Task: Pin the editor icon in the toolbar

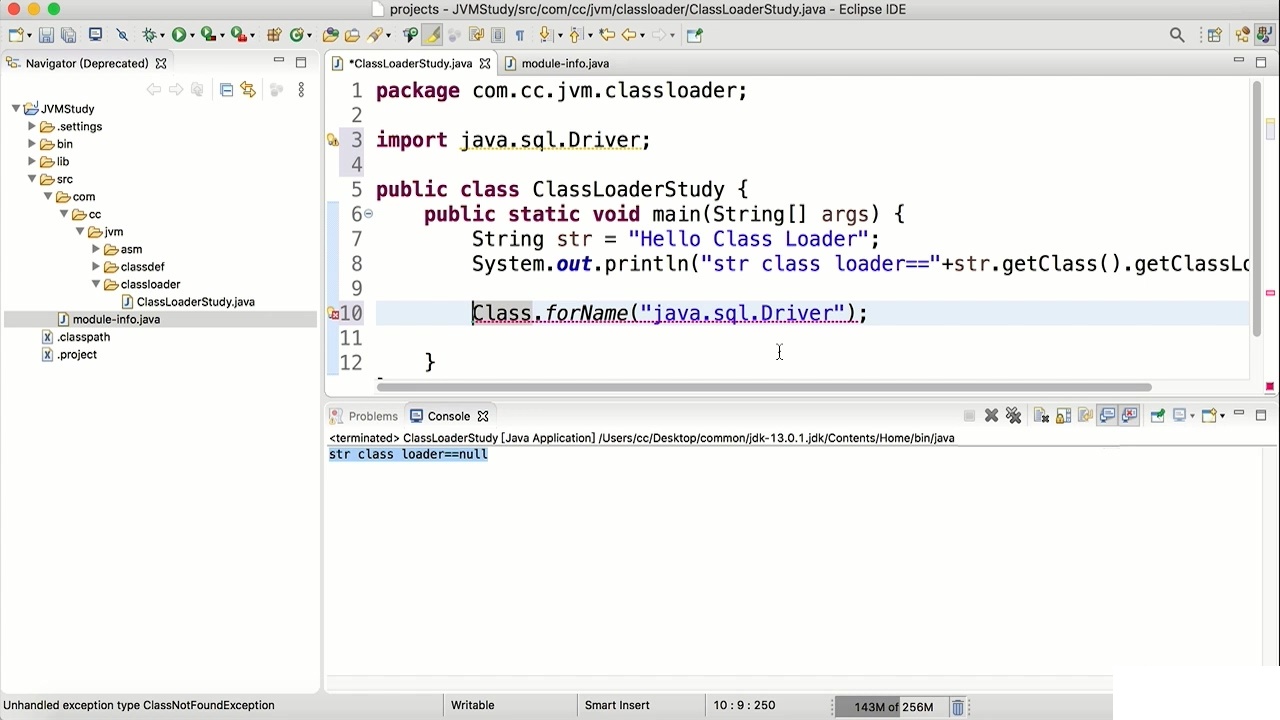Action: coord(695,35)
